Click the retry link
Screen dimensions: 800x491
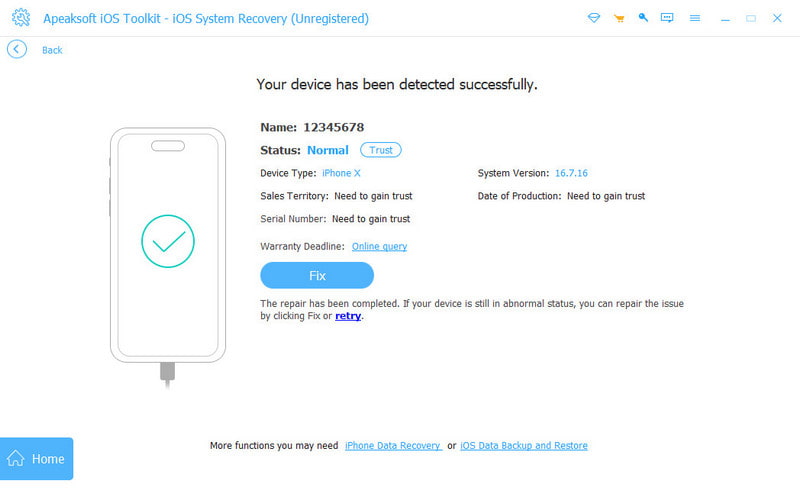348,316
